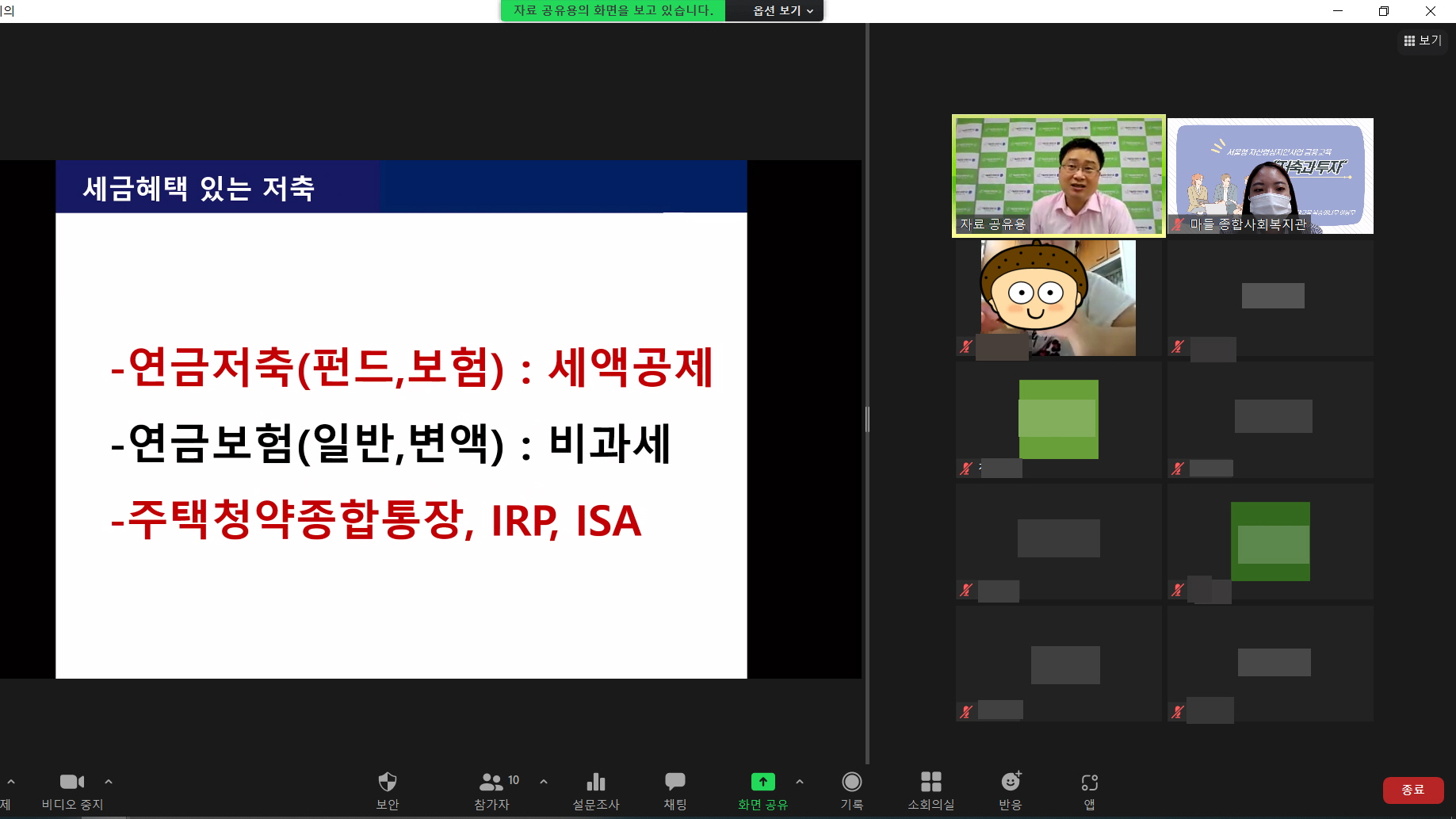The height and width of the screenshot is (819, 1456).
Task: Select the 마들 종합사회복지관 participant video
Action: pos(1270,175)
